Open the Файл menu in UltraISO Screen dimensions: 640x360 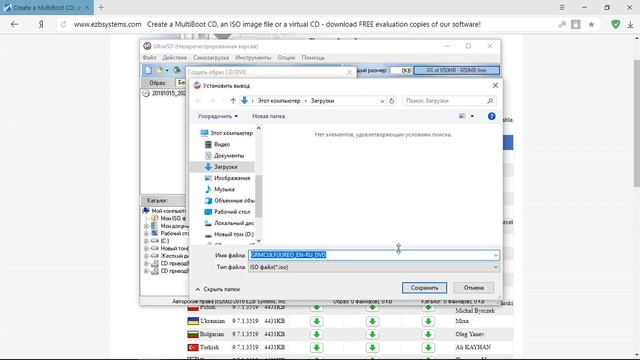[149, 58]
